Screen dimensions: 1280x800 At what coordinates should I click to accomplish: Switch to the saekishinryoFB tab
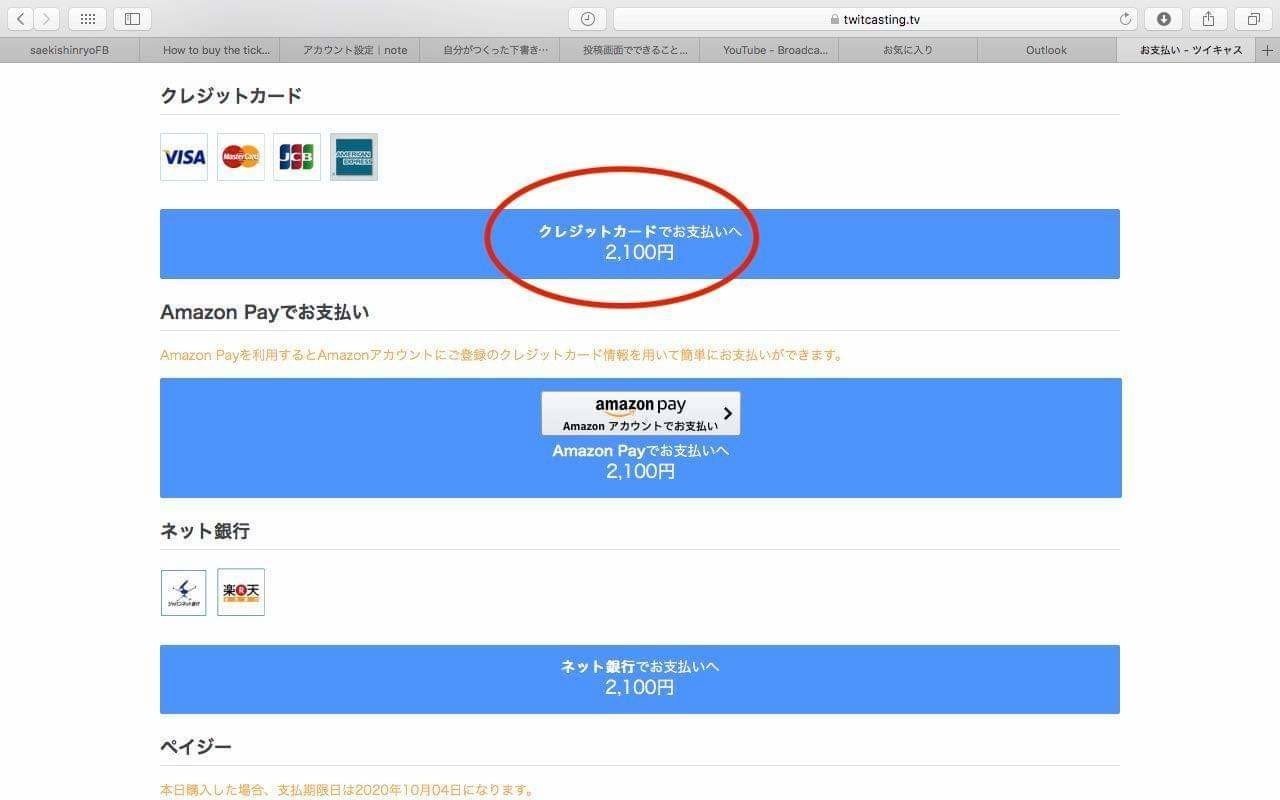(70, 50)
